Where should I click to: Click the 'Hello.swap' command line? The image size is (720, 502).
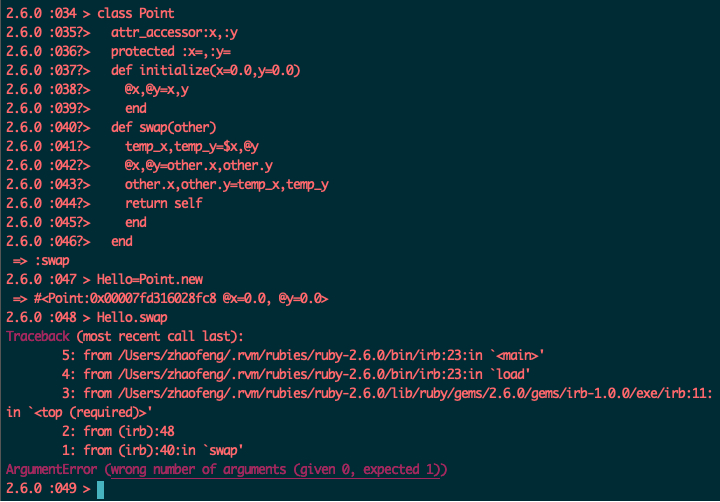(x=132, y=317)
